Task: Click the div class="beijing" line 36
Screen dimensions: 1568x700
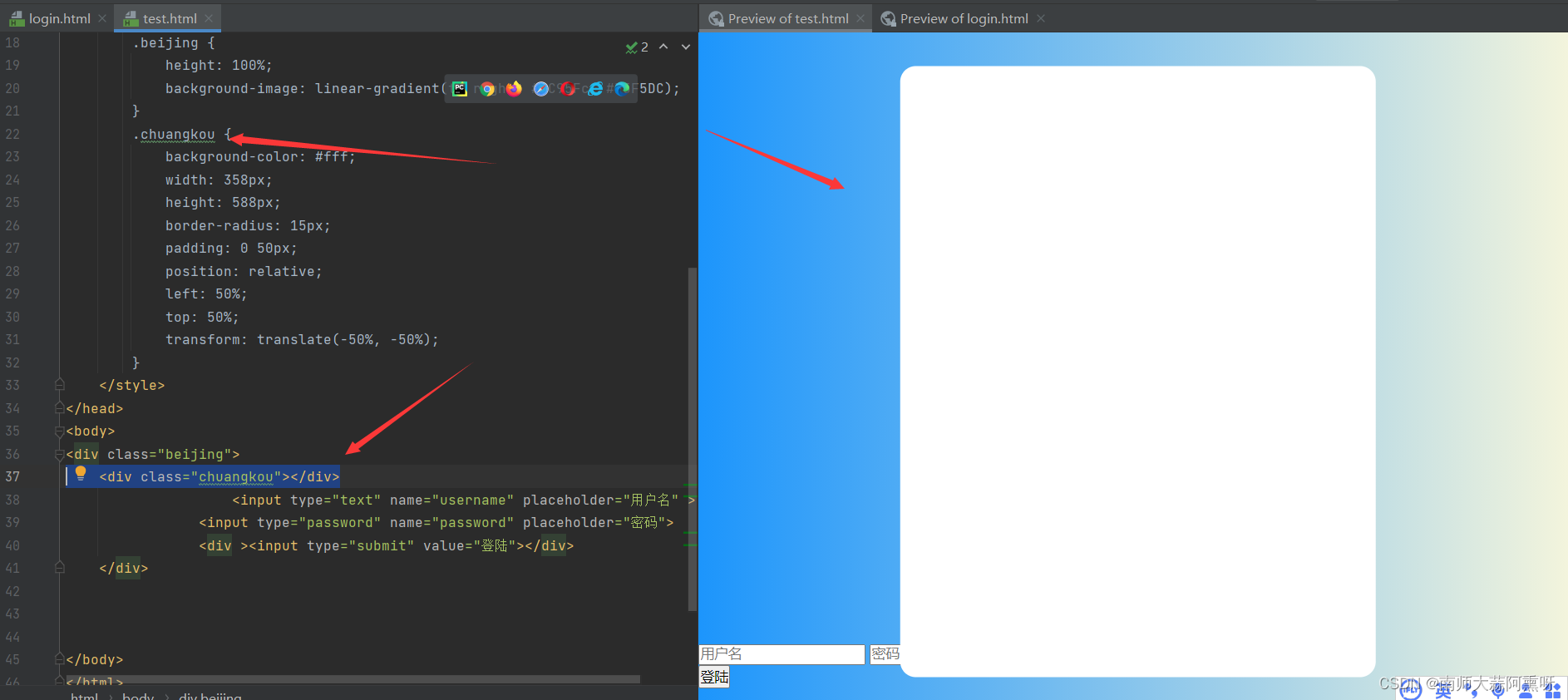Action: (x=153, y=455)
